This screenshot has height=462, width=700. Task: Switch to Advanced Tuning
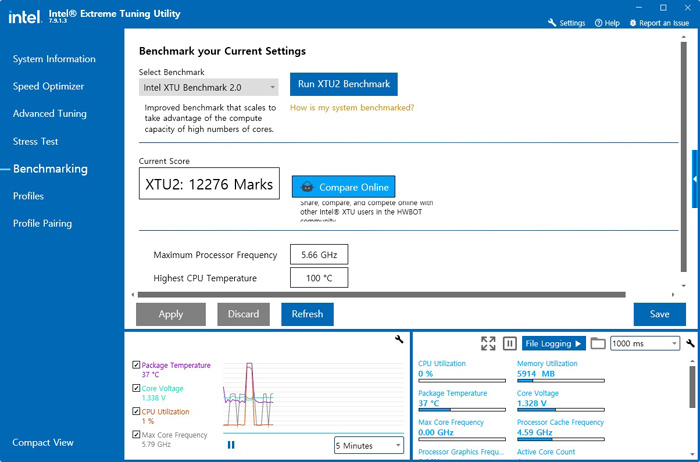[50, 113]
